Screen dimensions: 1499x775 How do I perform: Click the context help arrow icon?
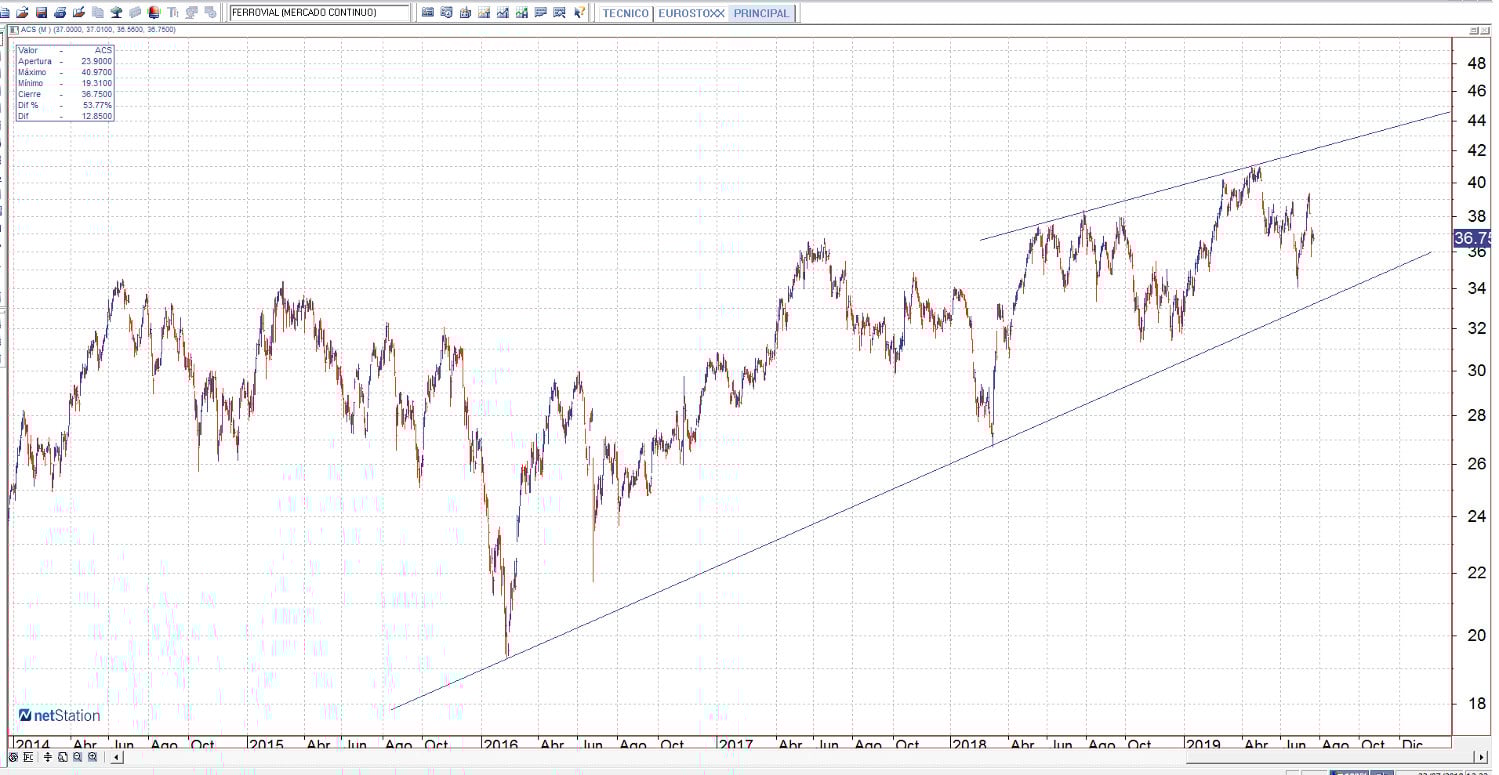tap(580, 13)
